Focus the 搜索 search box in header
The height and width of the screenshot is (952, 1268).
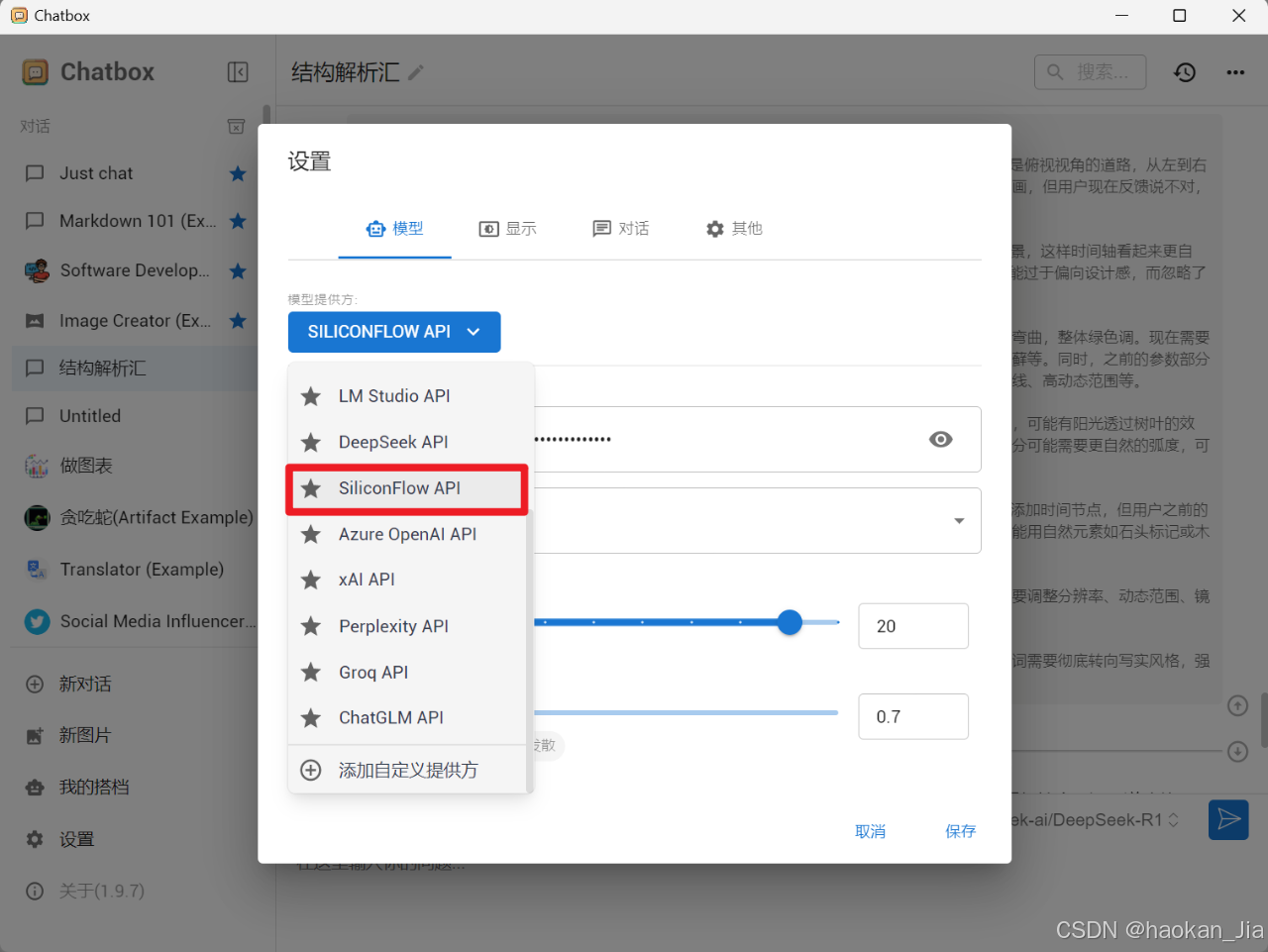1091,72
